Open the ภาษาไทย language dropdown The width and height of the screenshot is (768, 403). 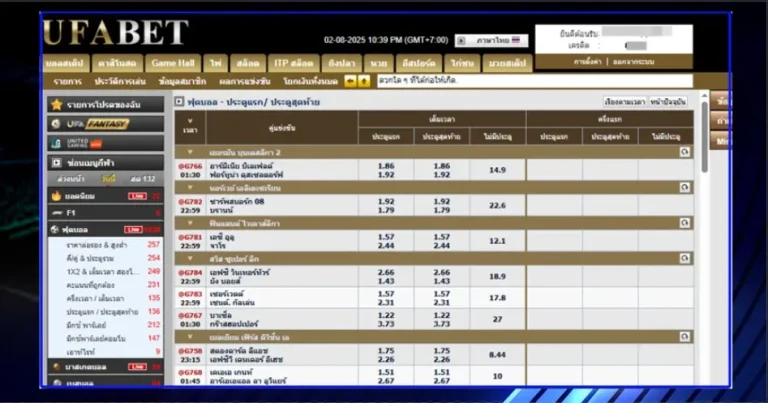click(491, 41)
